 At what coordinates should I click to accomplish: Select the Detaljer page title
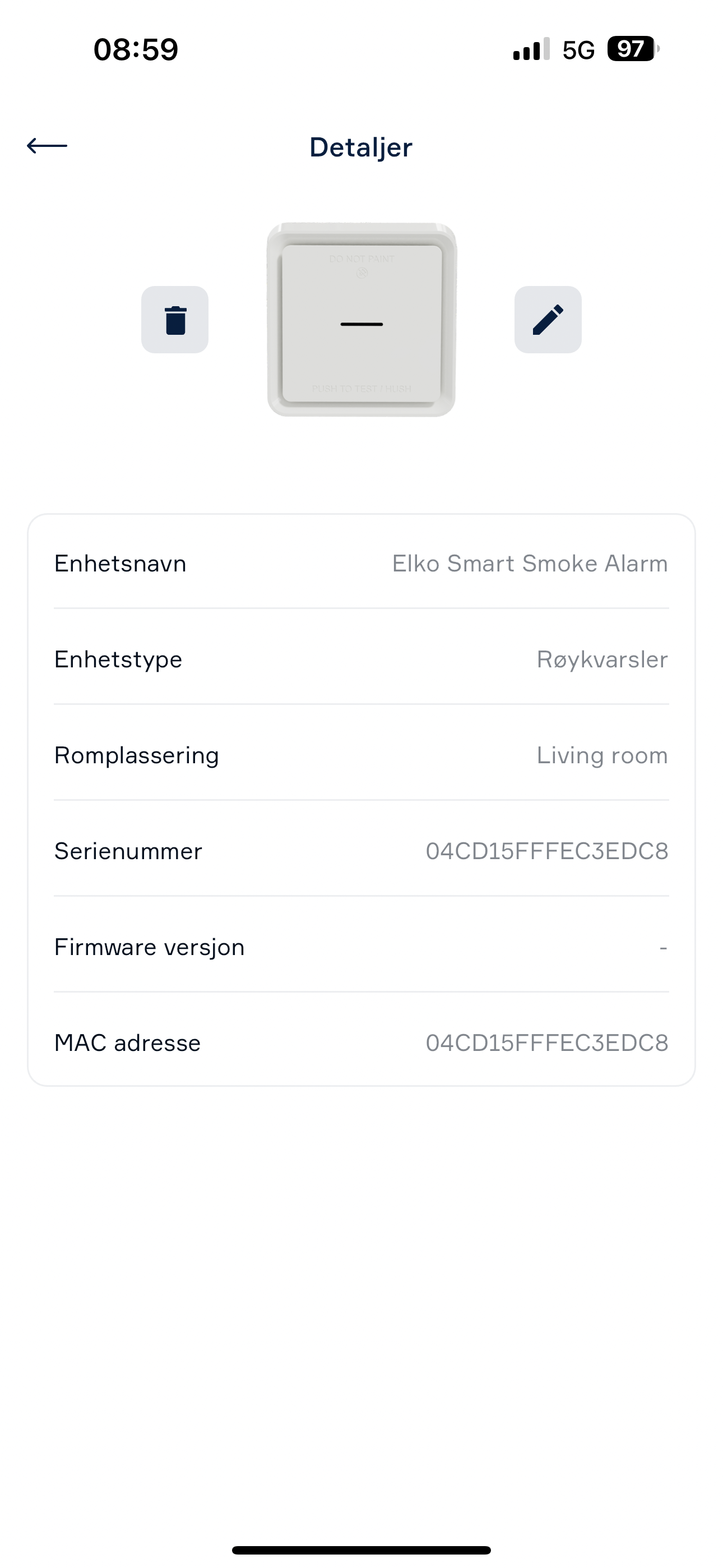click(x=361, y=147)
